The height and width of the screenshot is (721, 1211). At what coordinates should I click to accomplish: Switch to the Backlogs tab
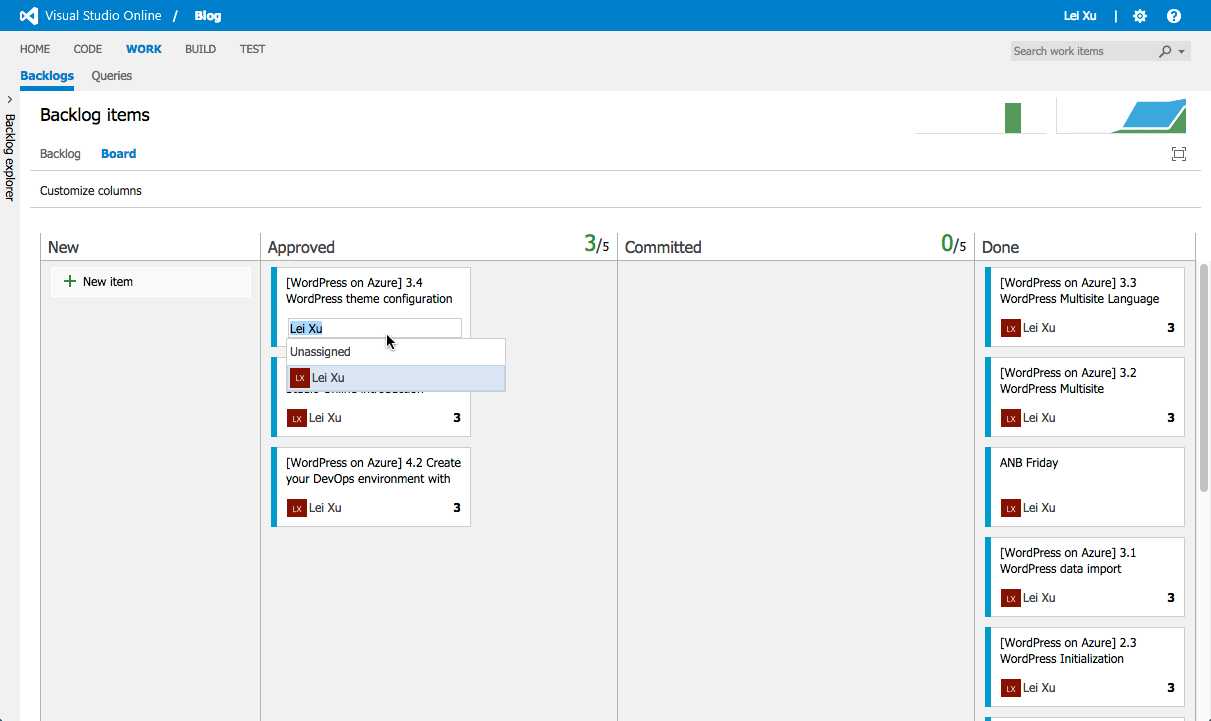click(47, 76)
